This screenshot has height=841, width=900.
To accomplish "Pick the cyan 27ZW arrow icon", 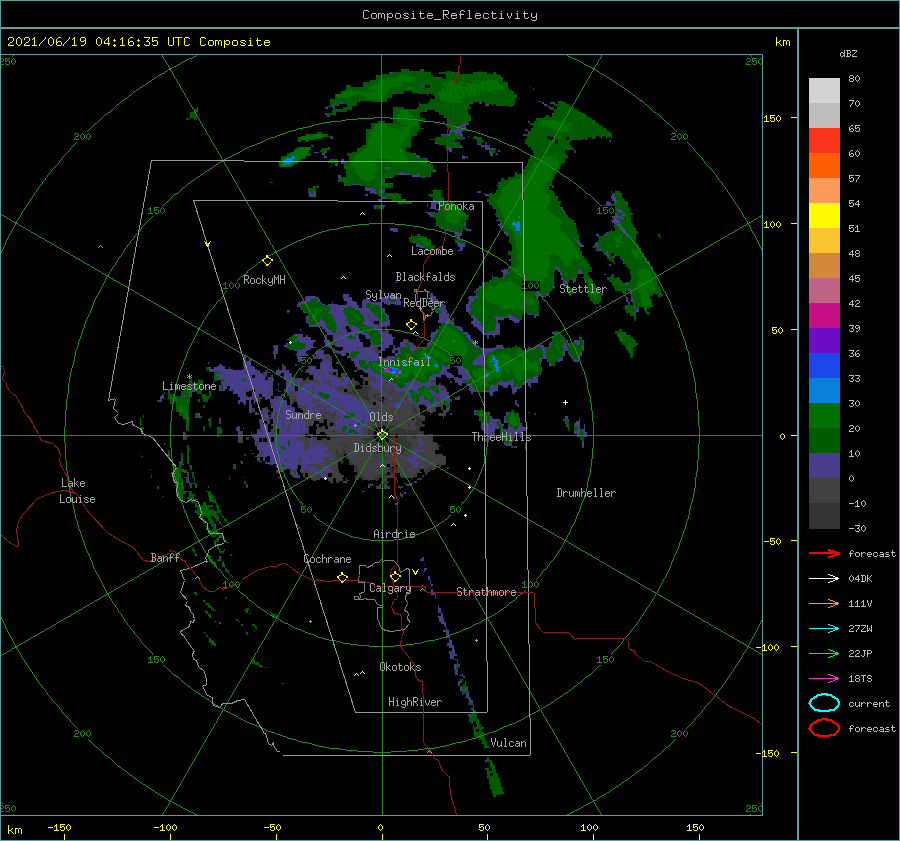I will tap(824, 629).
